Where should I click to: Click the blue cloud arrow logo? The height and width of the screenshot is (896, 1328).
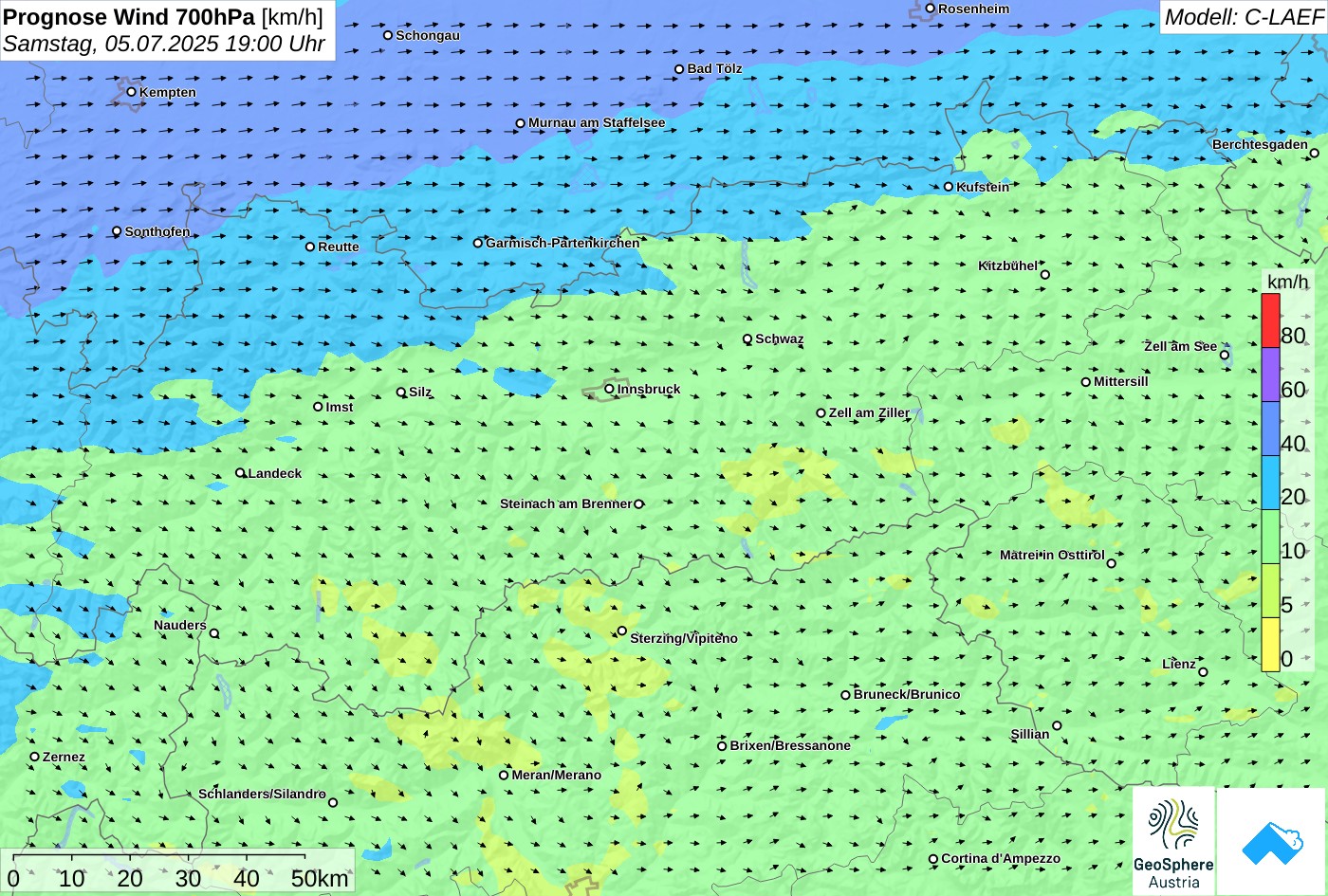(x=1271, y=841)
